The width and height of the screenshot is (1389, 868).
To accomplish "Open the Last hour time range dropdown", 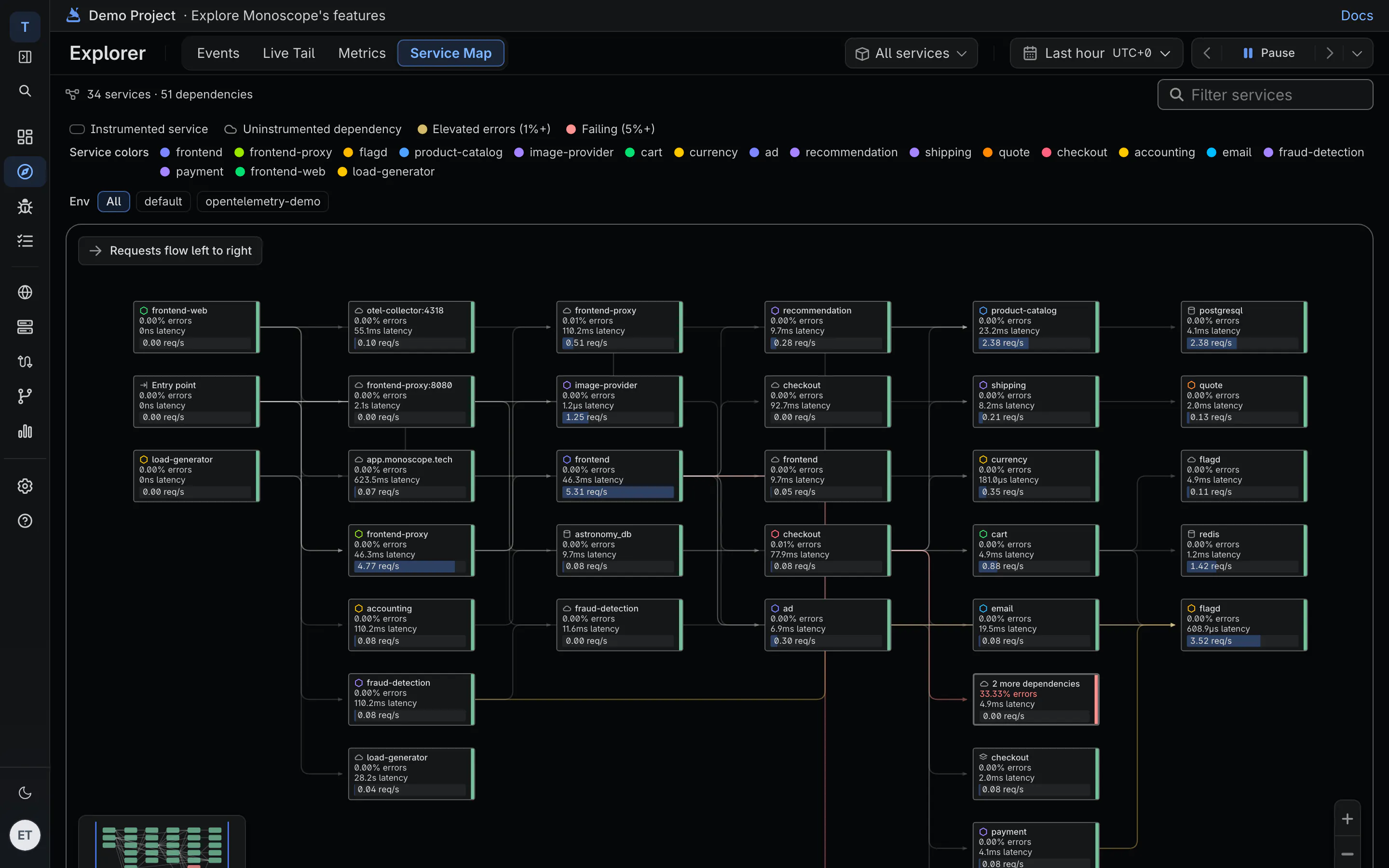I will tap(1096, 54).
